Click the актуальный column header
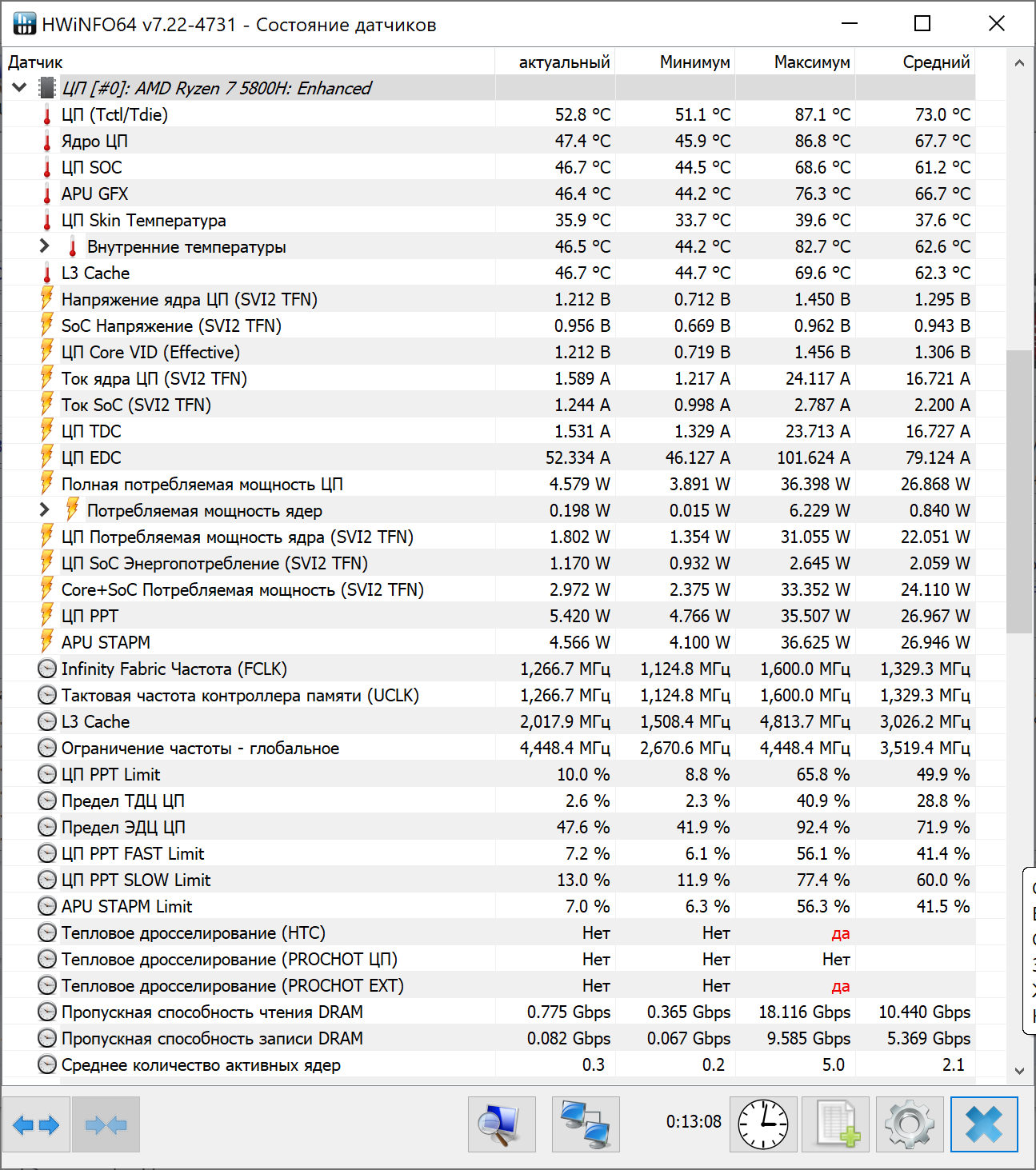This screenshot has height=1170, width=1036. coord(555,62)
